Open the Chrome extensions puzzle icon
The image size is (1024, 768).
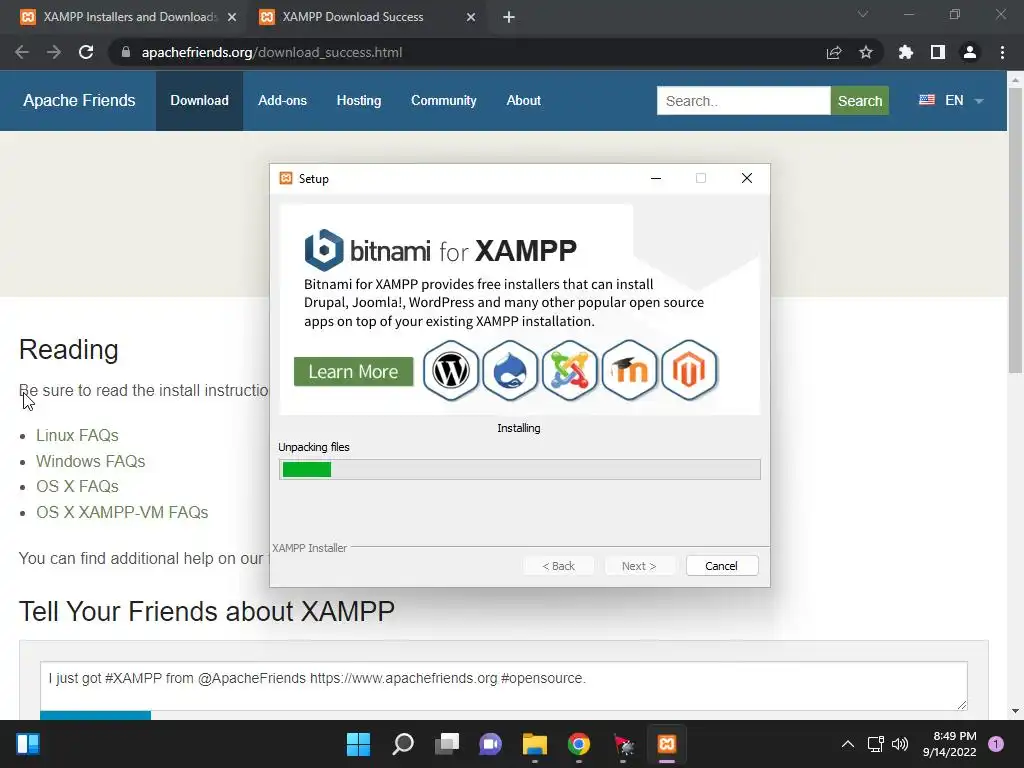point(905,52)
